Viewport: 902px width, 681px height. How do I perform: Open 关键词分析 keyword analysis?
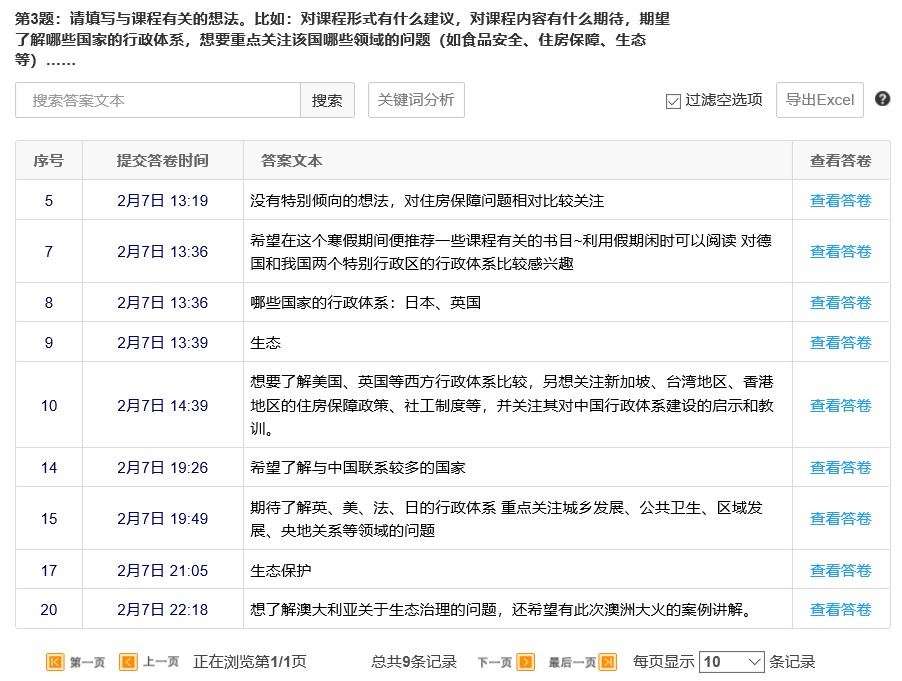pyautogui.click(x=416, y=100)
